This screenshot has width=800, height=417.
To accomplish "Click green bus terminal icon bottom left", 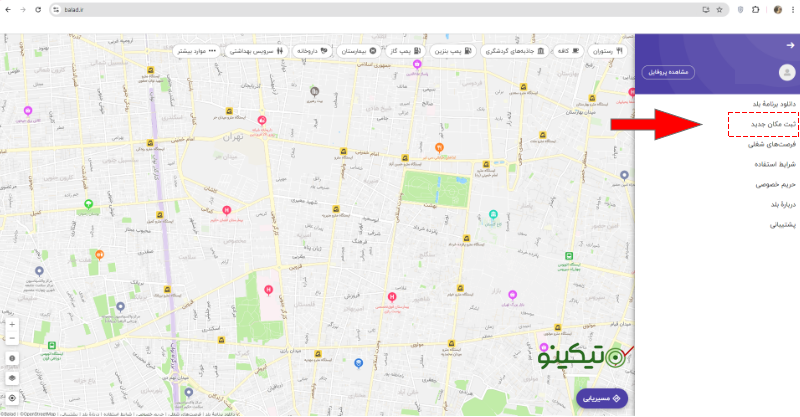I will pos(52,346).
